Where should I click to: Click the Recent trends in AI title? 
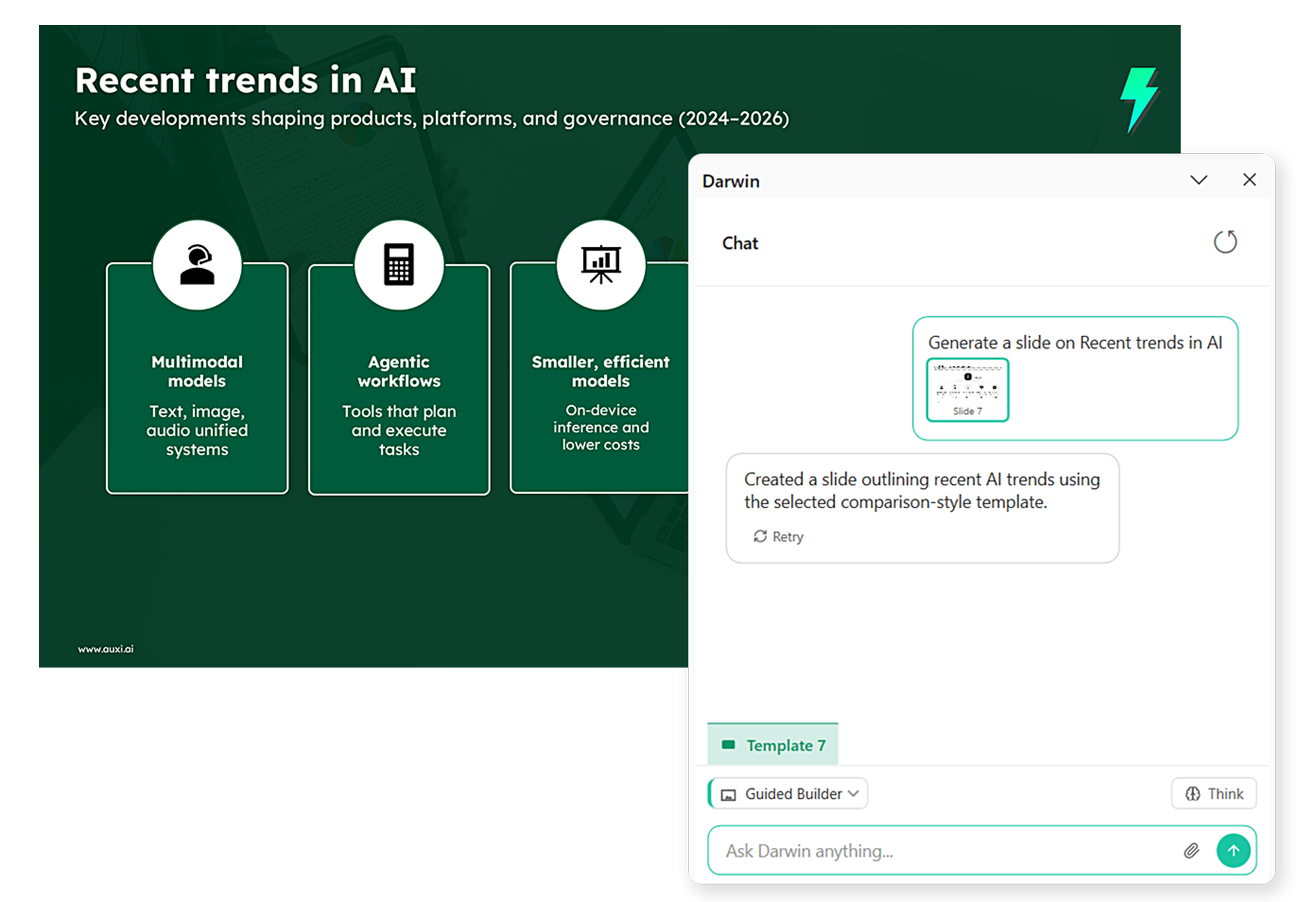[246, 80]
